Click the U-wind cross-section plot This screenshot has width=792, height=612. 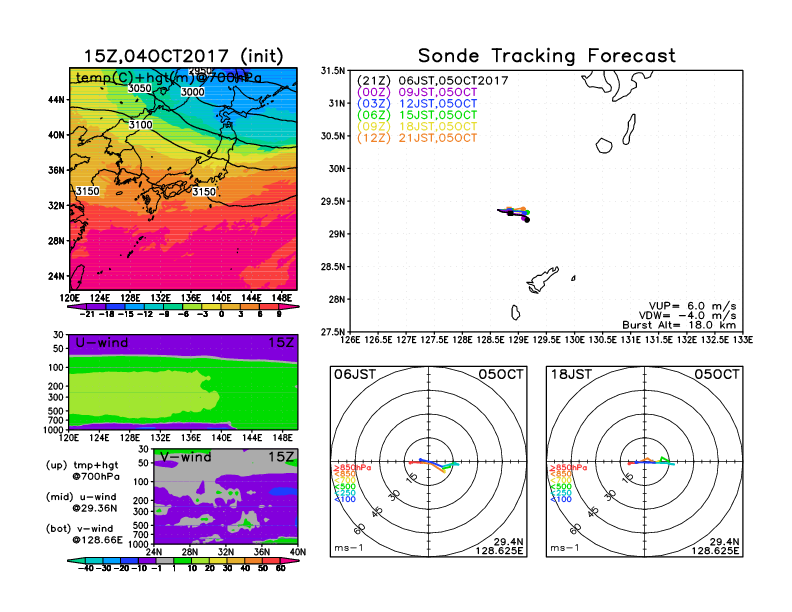coord(183,382)
